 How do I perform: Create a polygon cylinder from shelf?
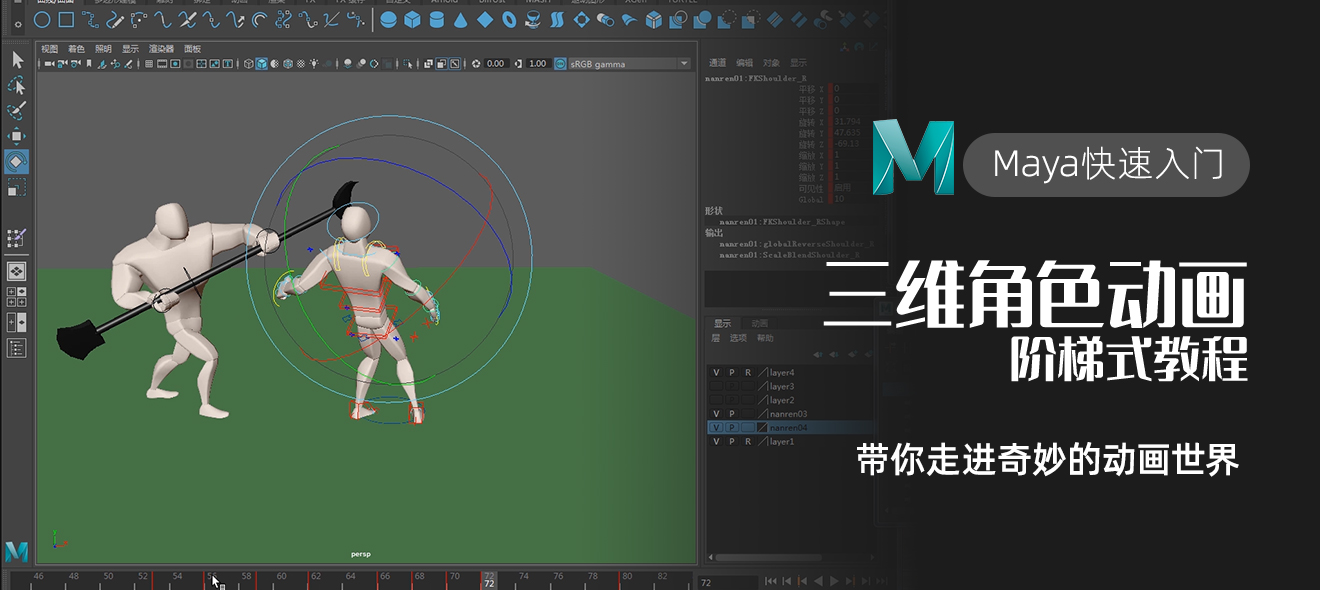click(x=437, y=19)
